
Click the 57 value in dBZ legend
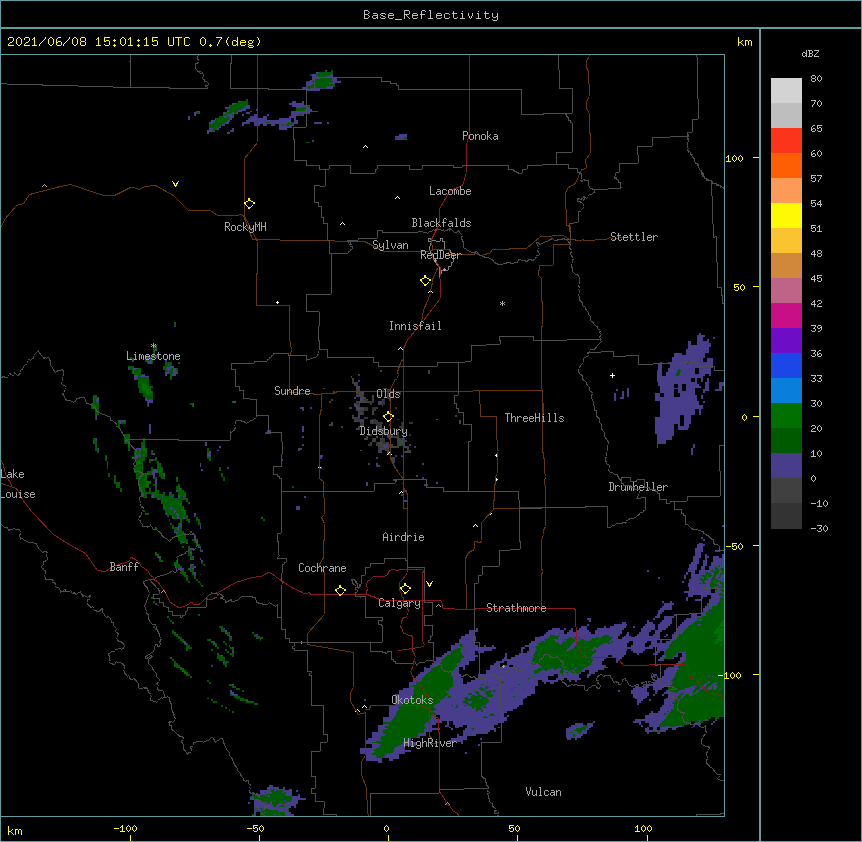816,178
